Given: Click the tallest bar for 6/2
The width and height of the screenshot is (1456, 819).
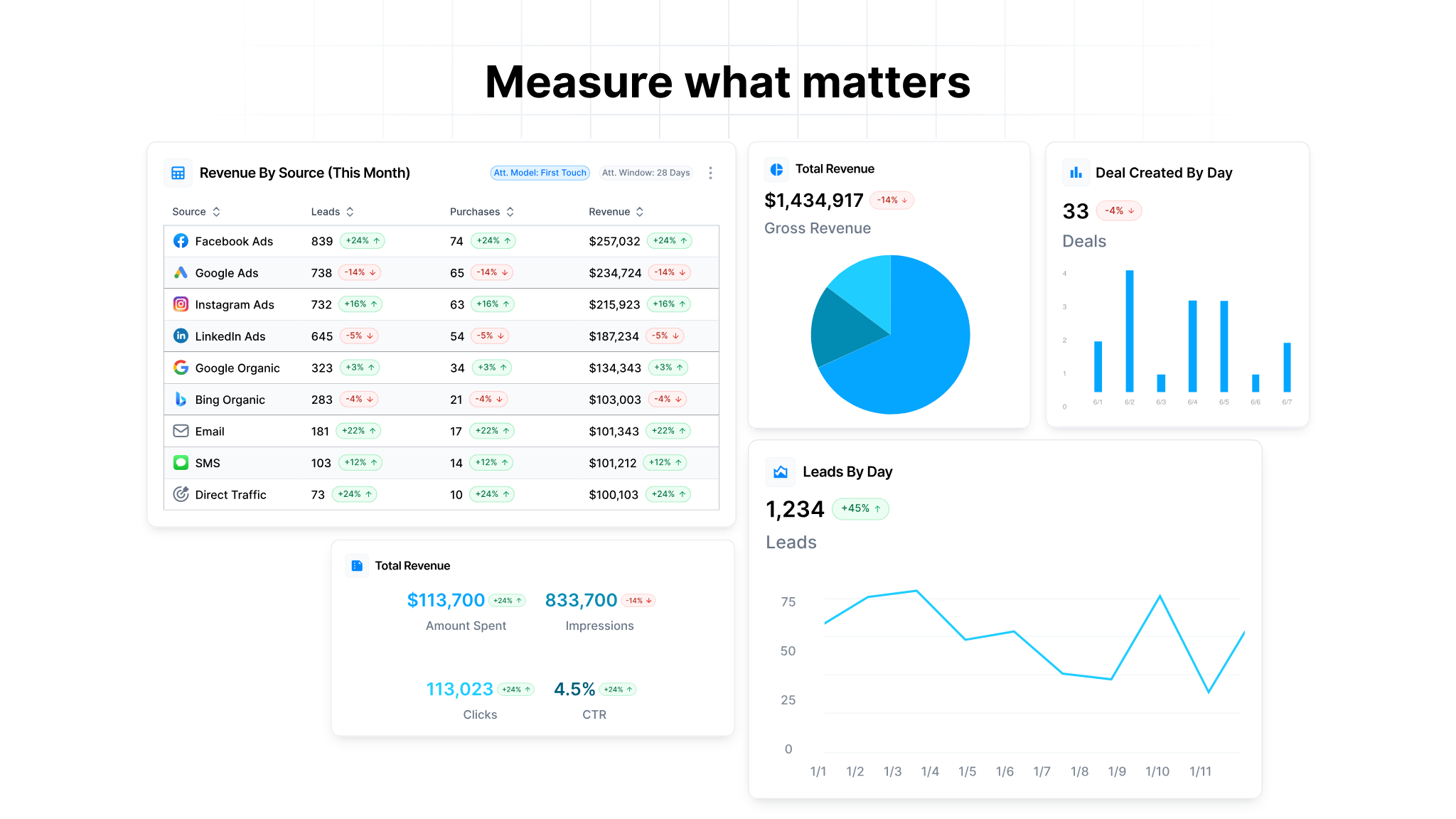Looking at the screenshot, I should [1129, 331].
